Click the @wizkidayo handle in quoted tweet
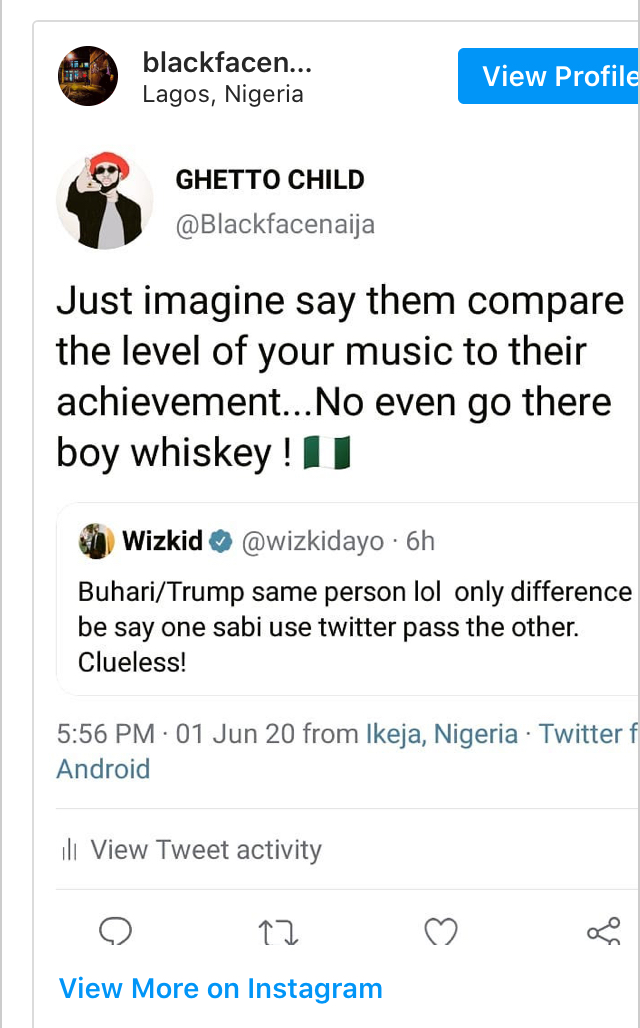This screenshot has height=1028, width=640. coord(312,542)
